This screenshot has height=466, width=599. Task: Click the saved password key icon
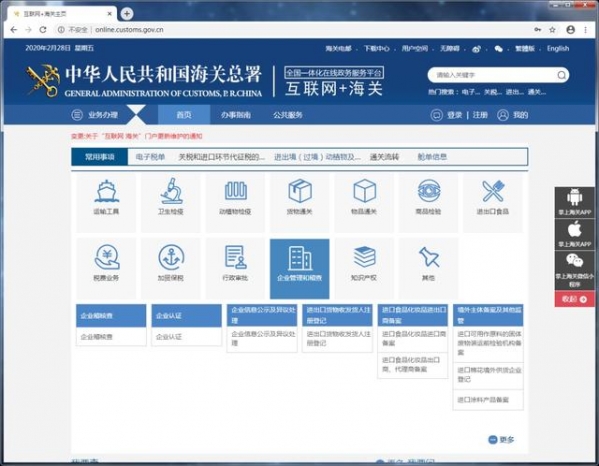[x=537, y=30]
